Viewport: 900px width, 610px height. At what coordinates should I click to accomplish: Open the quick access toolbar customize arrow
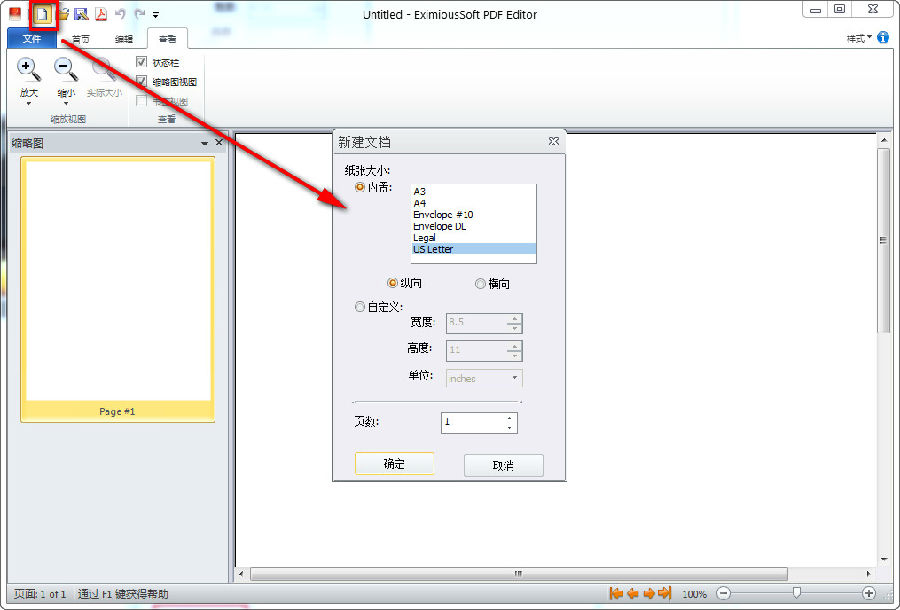click(156, 15)
